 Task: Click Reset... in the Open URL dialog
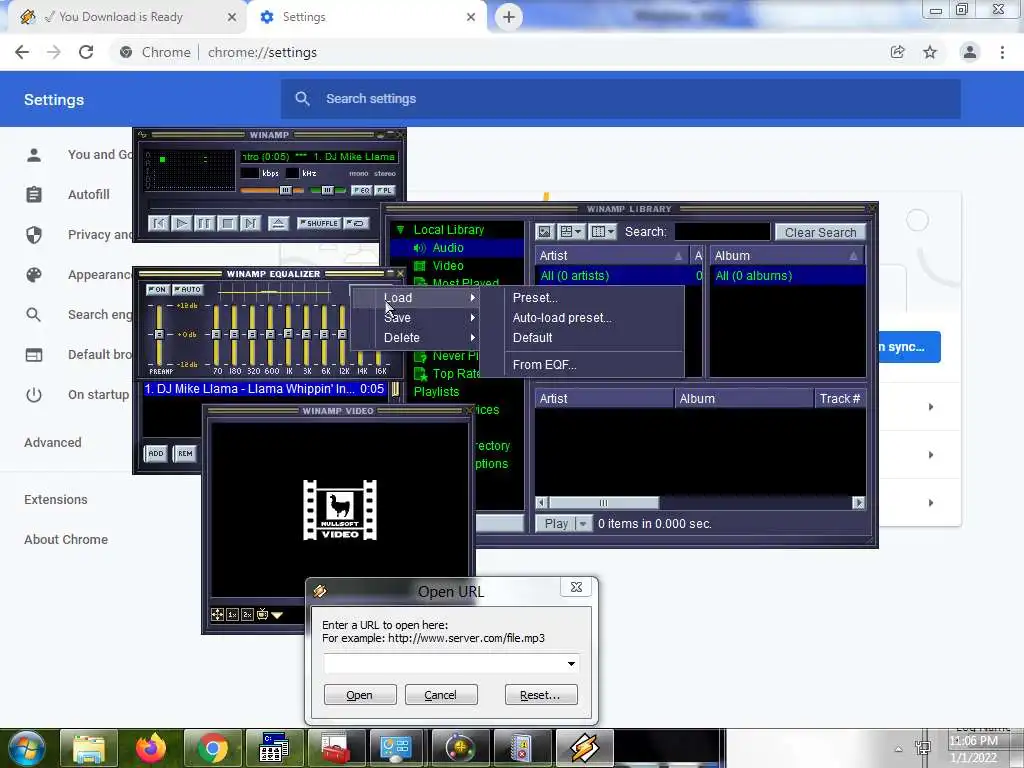pyautogui.click(x=541, y=695)
